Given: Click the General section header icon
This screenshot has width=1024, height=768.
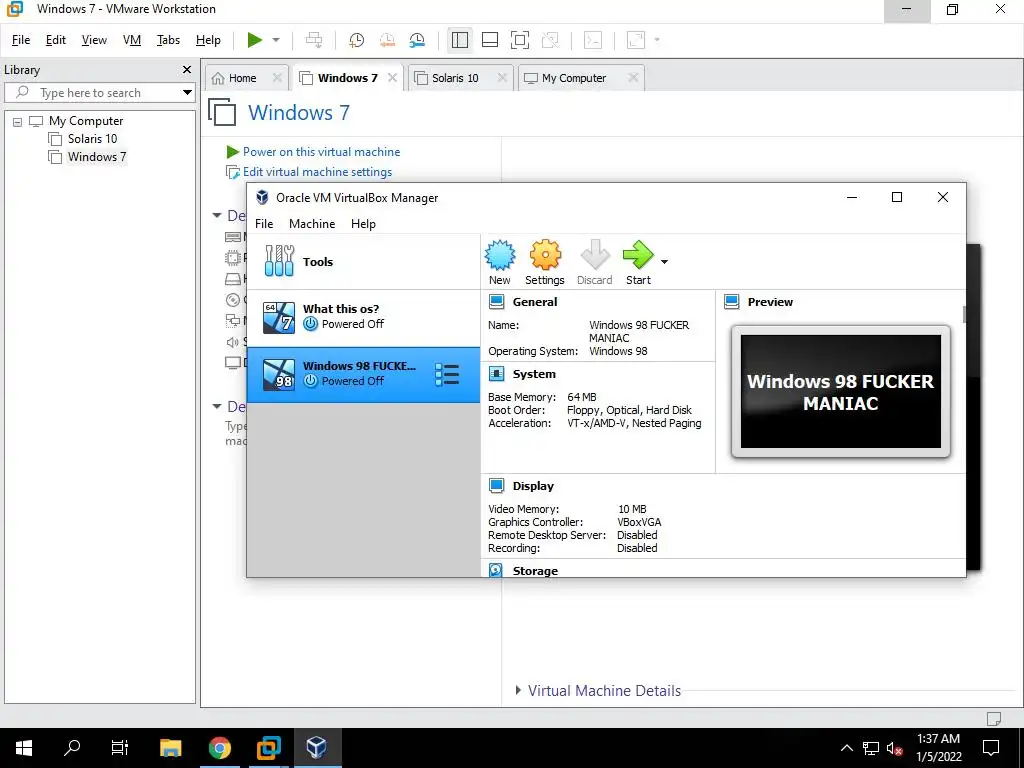Looking at the screenshot, I should [496, 302].
